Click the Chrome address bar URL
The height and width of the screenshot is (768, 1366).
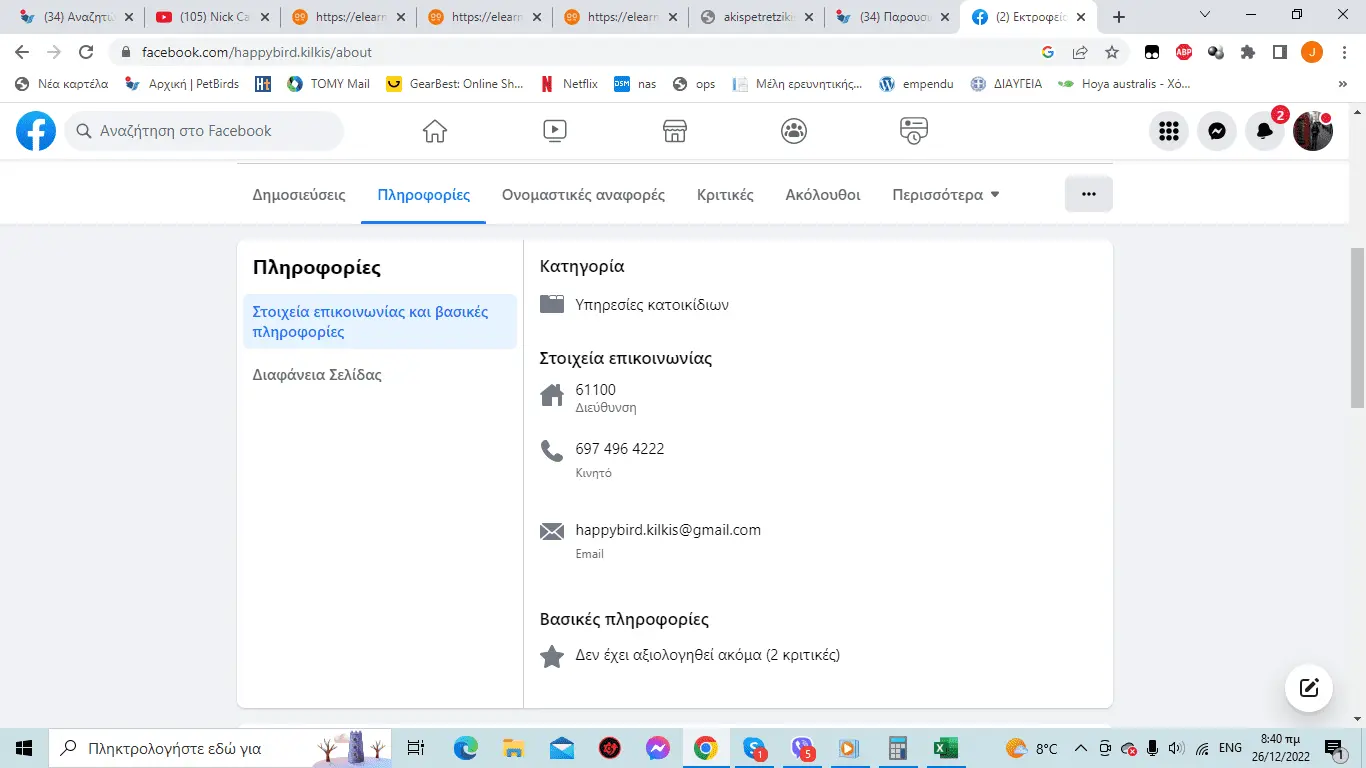pos(257,52)
